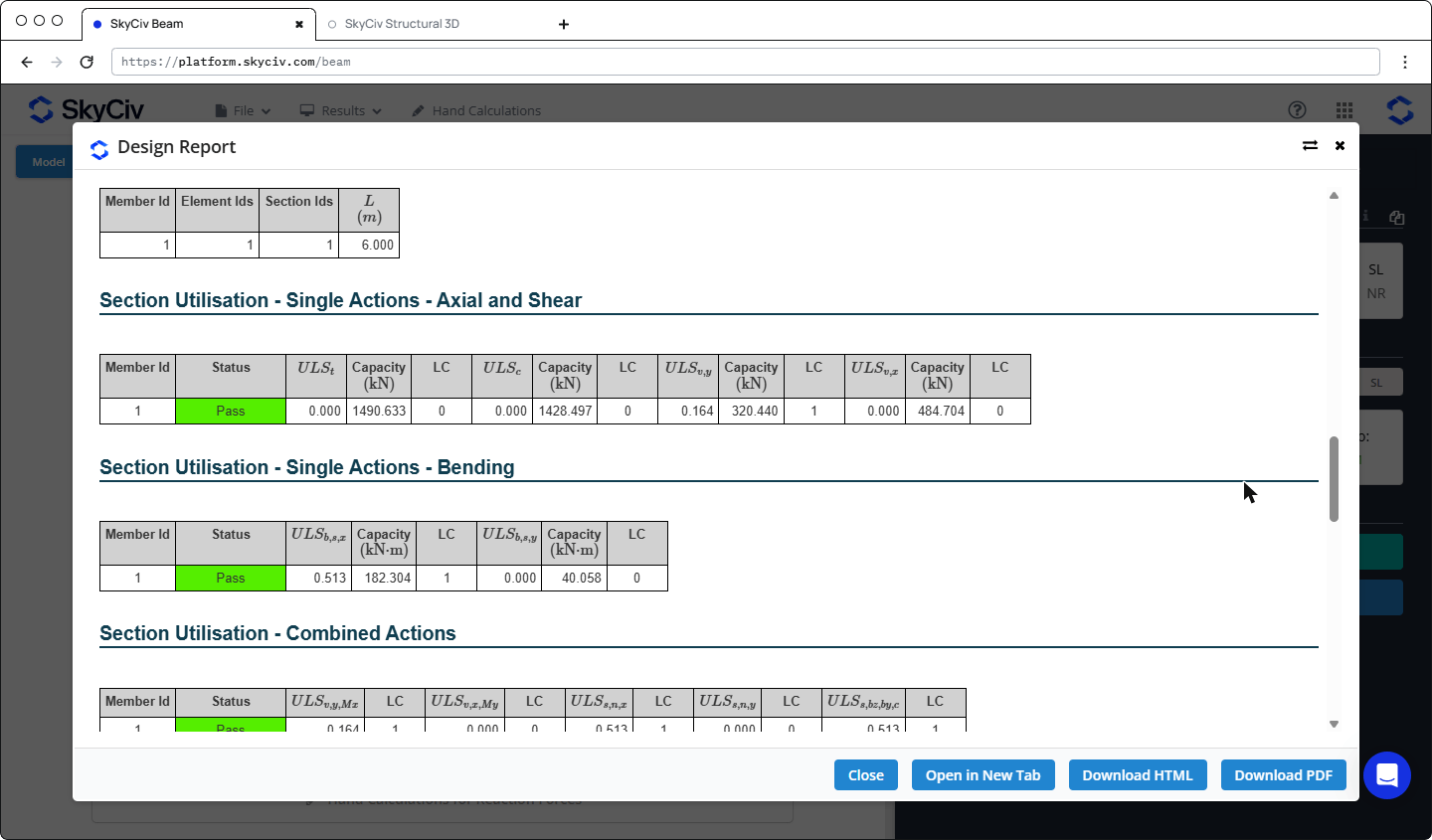This screenshot has width=1432, height=840.
Task: Click the member length value 6.000
Action: [x=377, y=245]
